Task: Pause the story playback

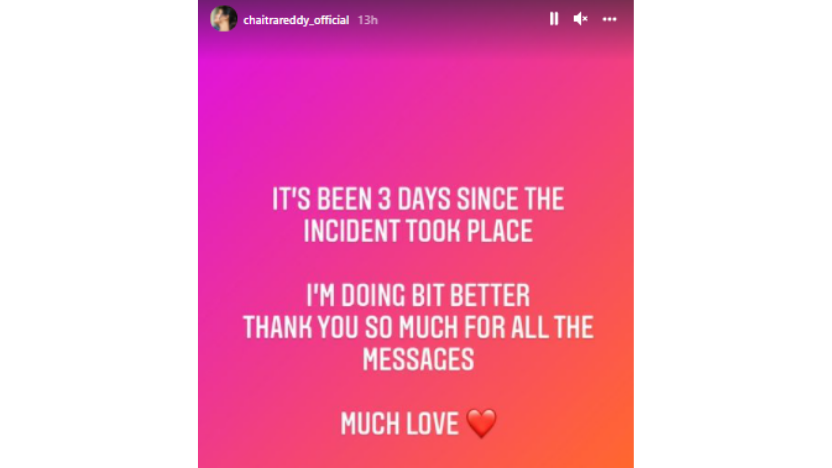Action: tap(554, 19)
